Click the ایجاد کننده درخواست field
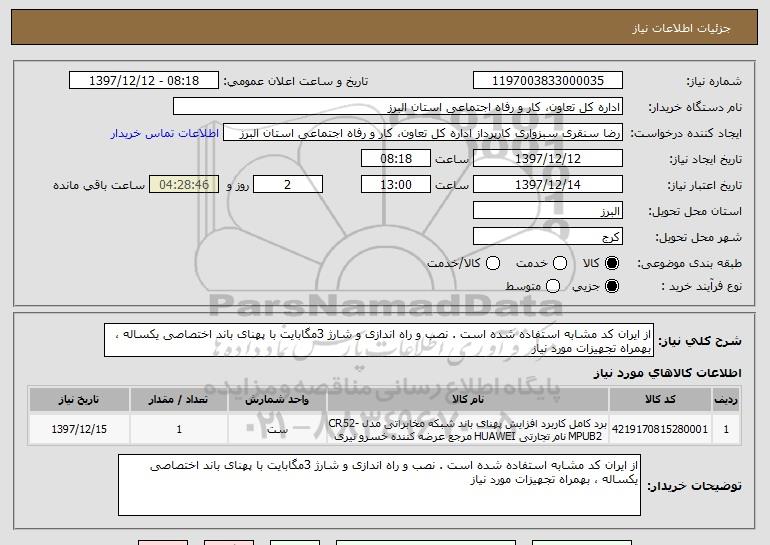Screen dimensions: 770x545 [423, 133]
